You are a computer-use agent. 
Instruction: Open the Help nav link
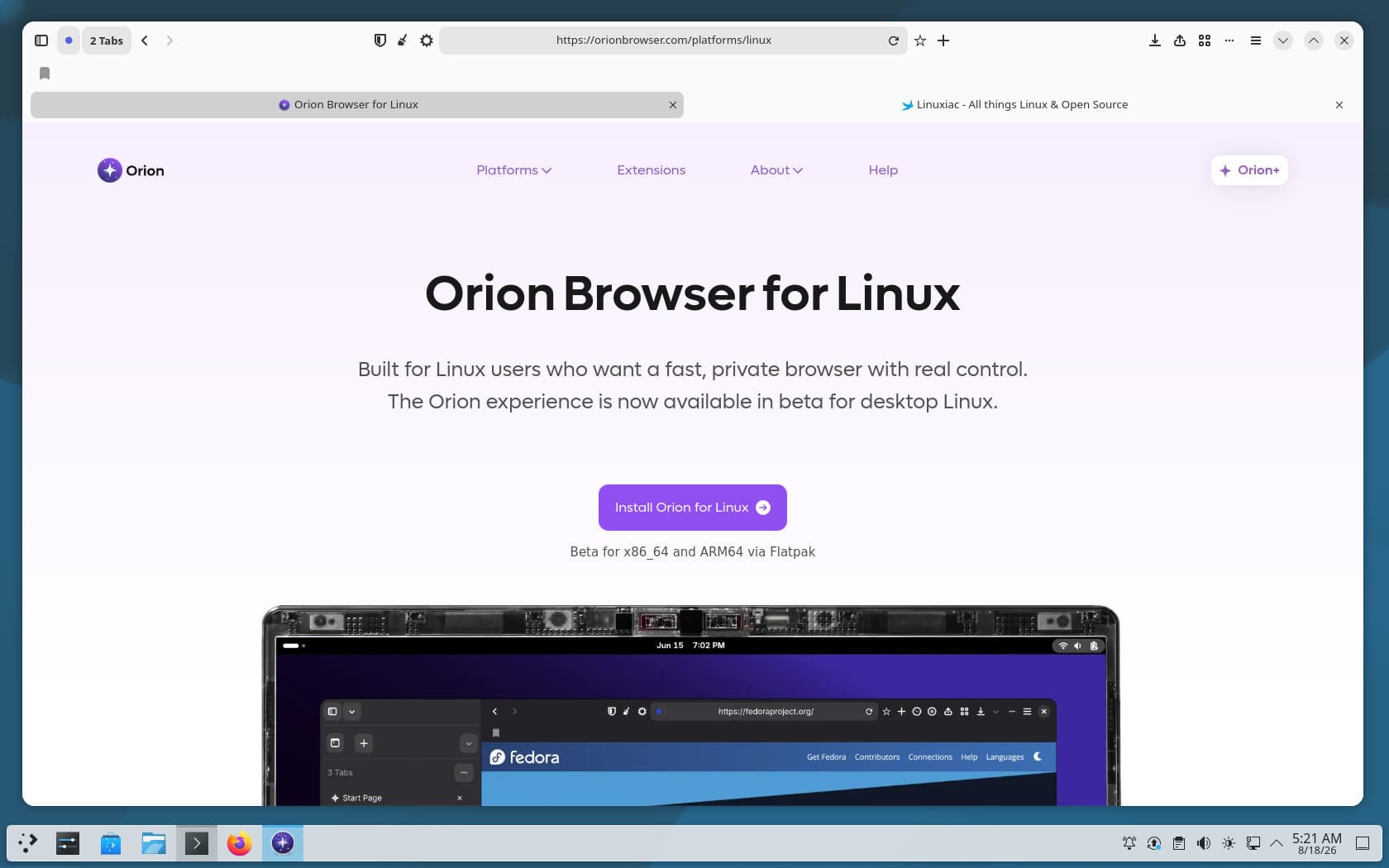(x=883, y=170)
